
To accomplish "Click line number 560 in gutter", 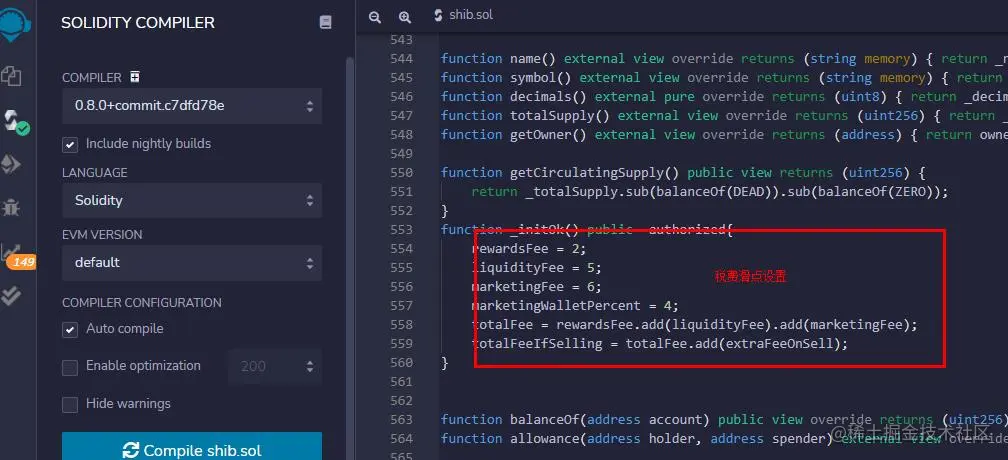I will point(401,363).
